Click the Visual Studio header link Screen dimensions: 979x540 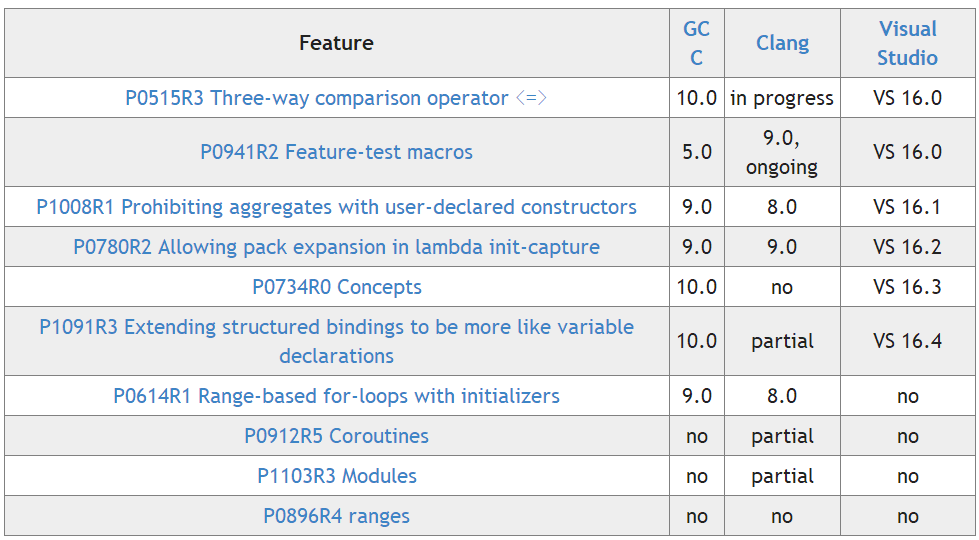907,43
